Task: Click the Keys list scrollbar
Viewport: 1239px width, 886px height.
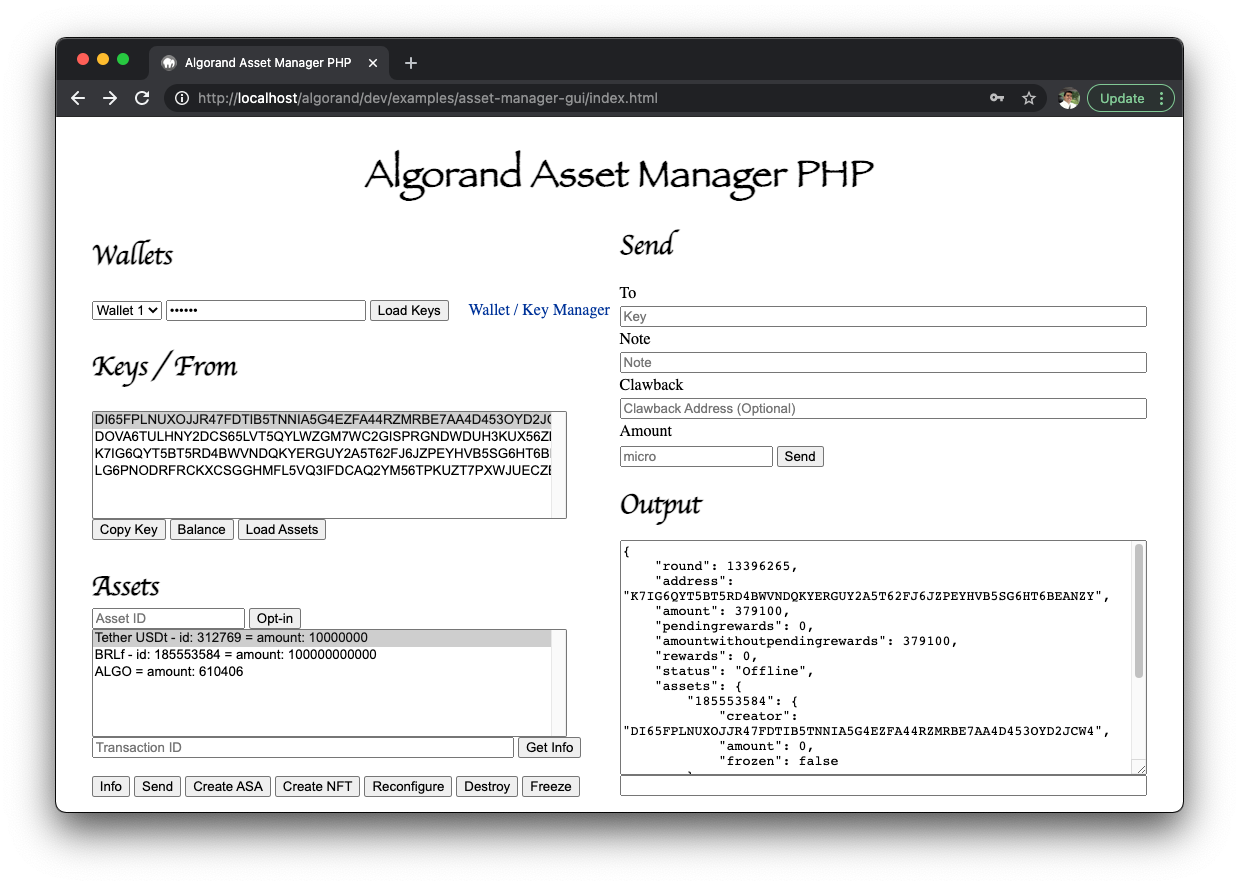Action: pyautogui.click(x=558, y=465)
